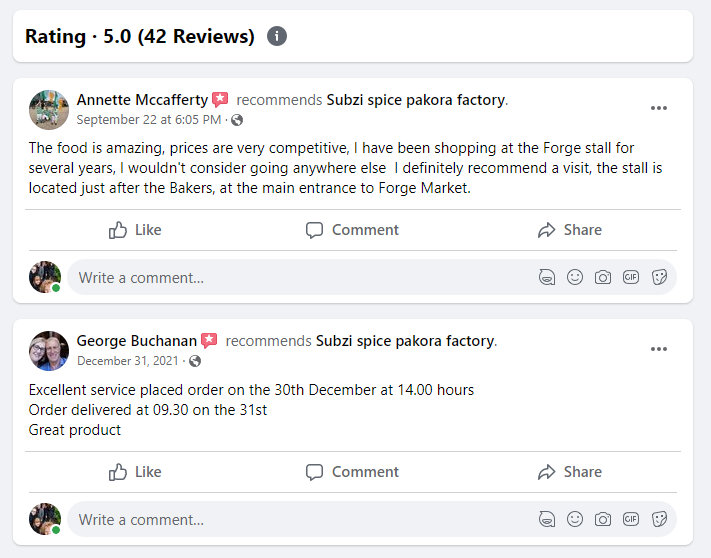The width and height of the screenshot is (711, 558).
Task: Open Annette Mccafferty's profile picture
Action: click(x=49, y=109)
